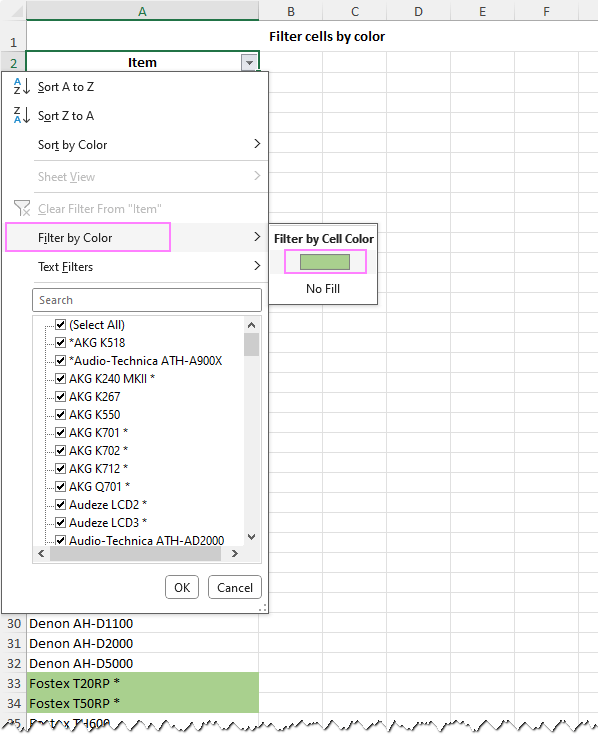This screenshot has height=737, width=598.
Task: Click the list scroll-down arrow
Action: point(252,537)
